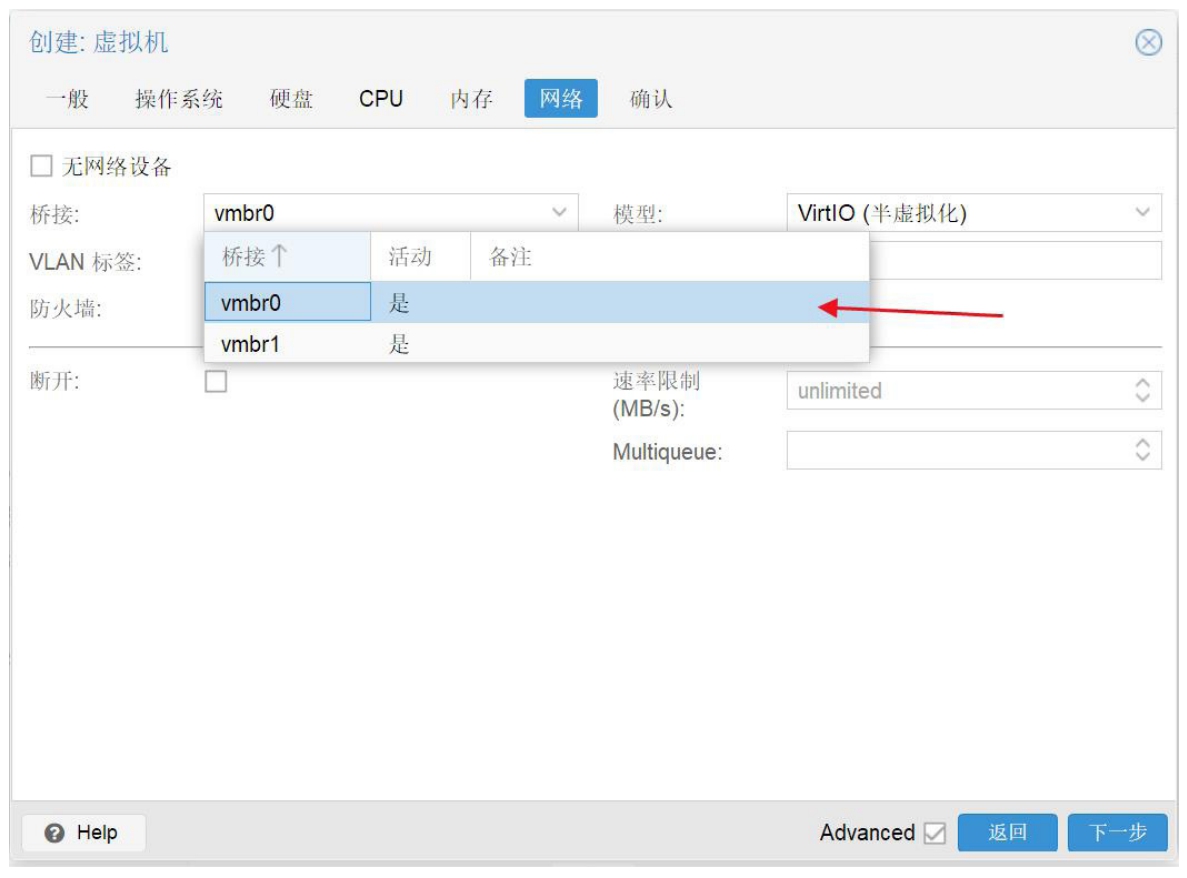Switch to the 一般 tab
This screenshot has width=1187, height=878.
(x=67, y=99)
